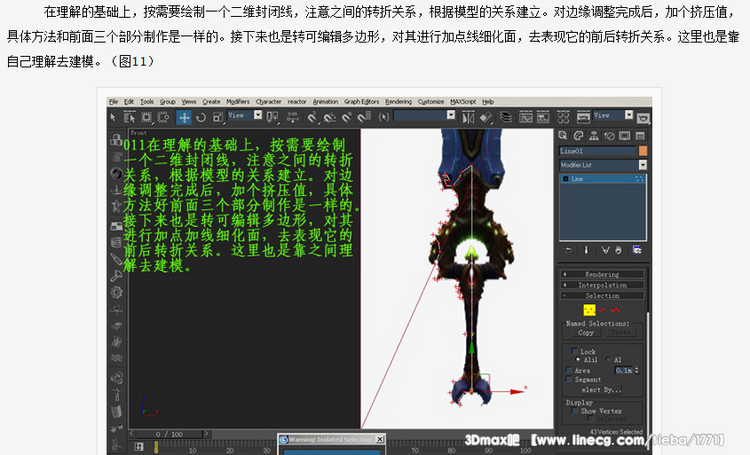Click the Align tool icon

tap(485, 117)
